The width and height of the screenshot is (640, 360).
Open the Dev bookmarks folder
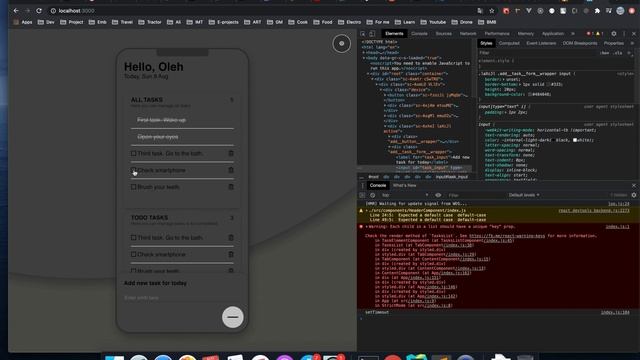[x=46, y=22]
